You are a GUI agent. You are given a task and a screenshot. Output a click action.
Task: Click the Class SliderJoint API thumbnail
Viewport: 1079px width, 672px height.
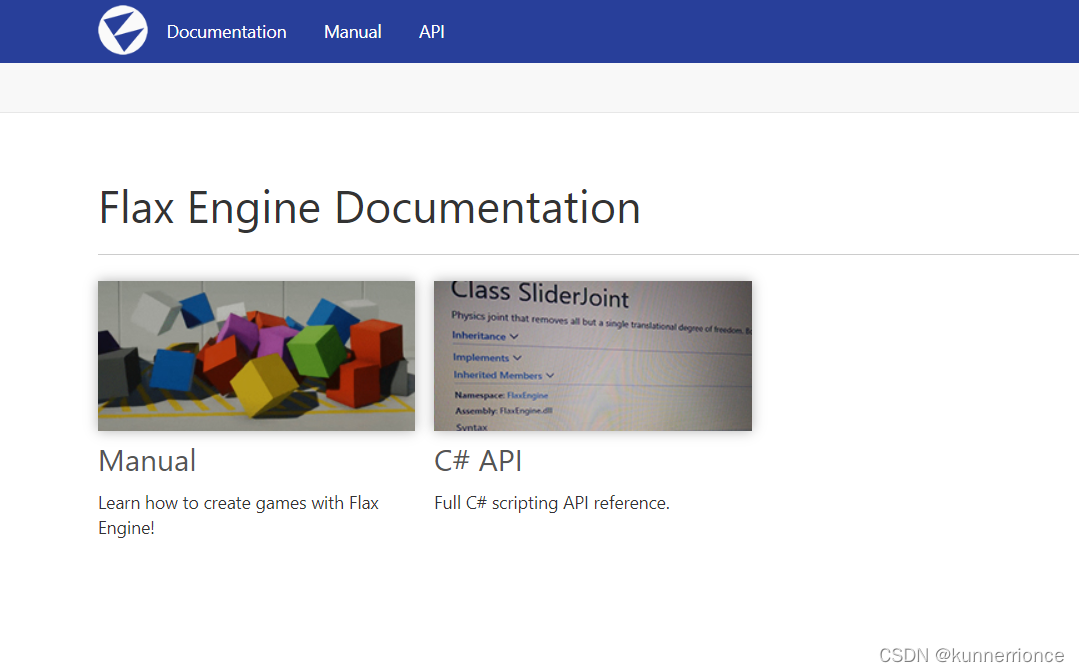click(592, 356)
